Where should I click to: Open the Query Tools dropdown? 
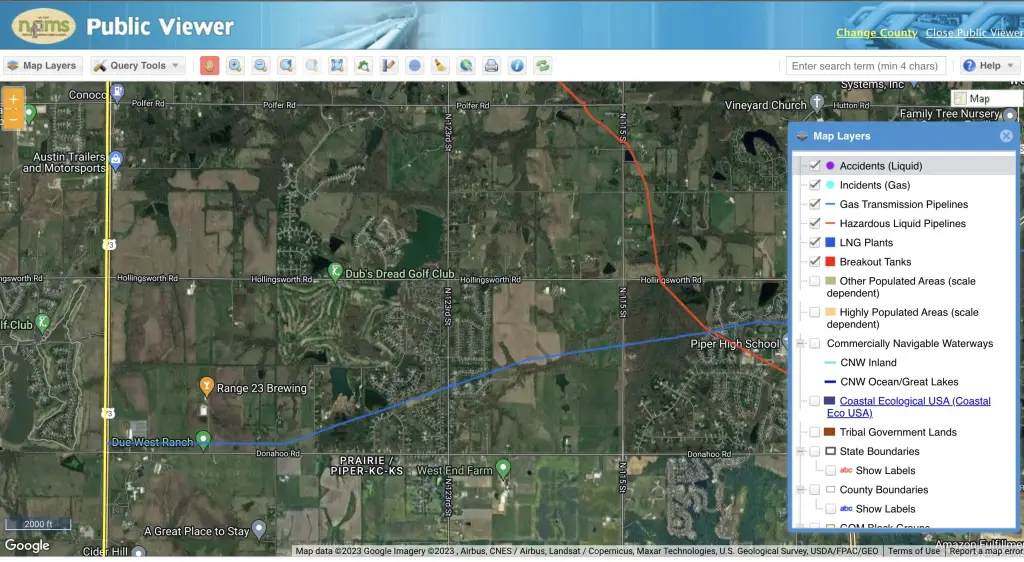pos(138,66)
